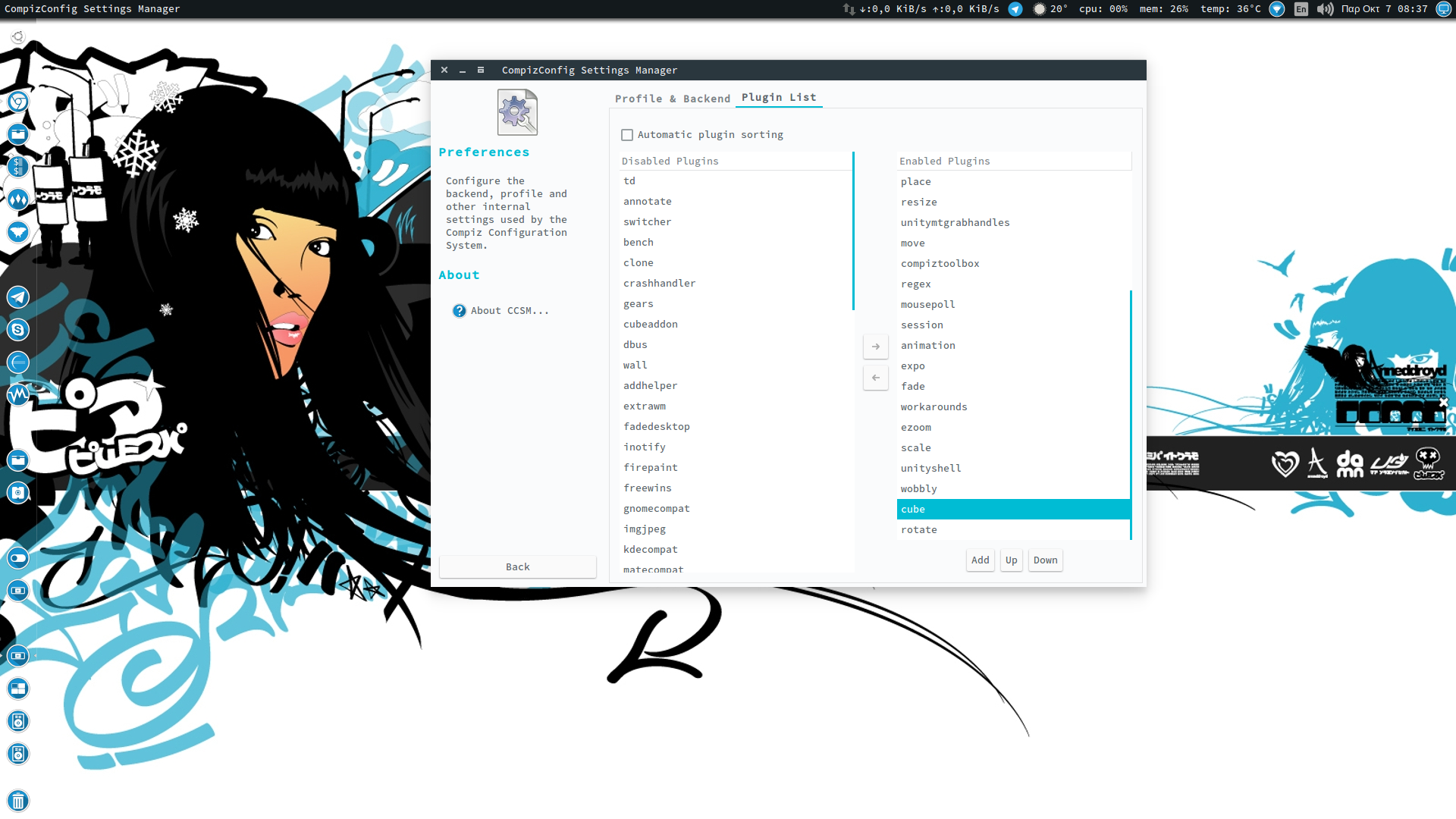Select 'freewins' disabled plugin
Screen dimensions: 1456x819
pos(736,488)
